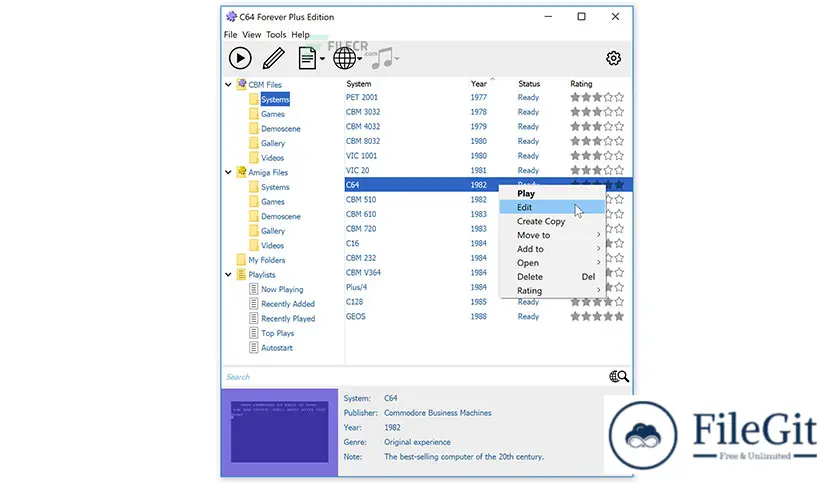This screenshot has width=836, height=484.
Task: Click the Autostart playlist icon
Action: click(254, 348)
